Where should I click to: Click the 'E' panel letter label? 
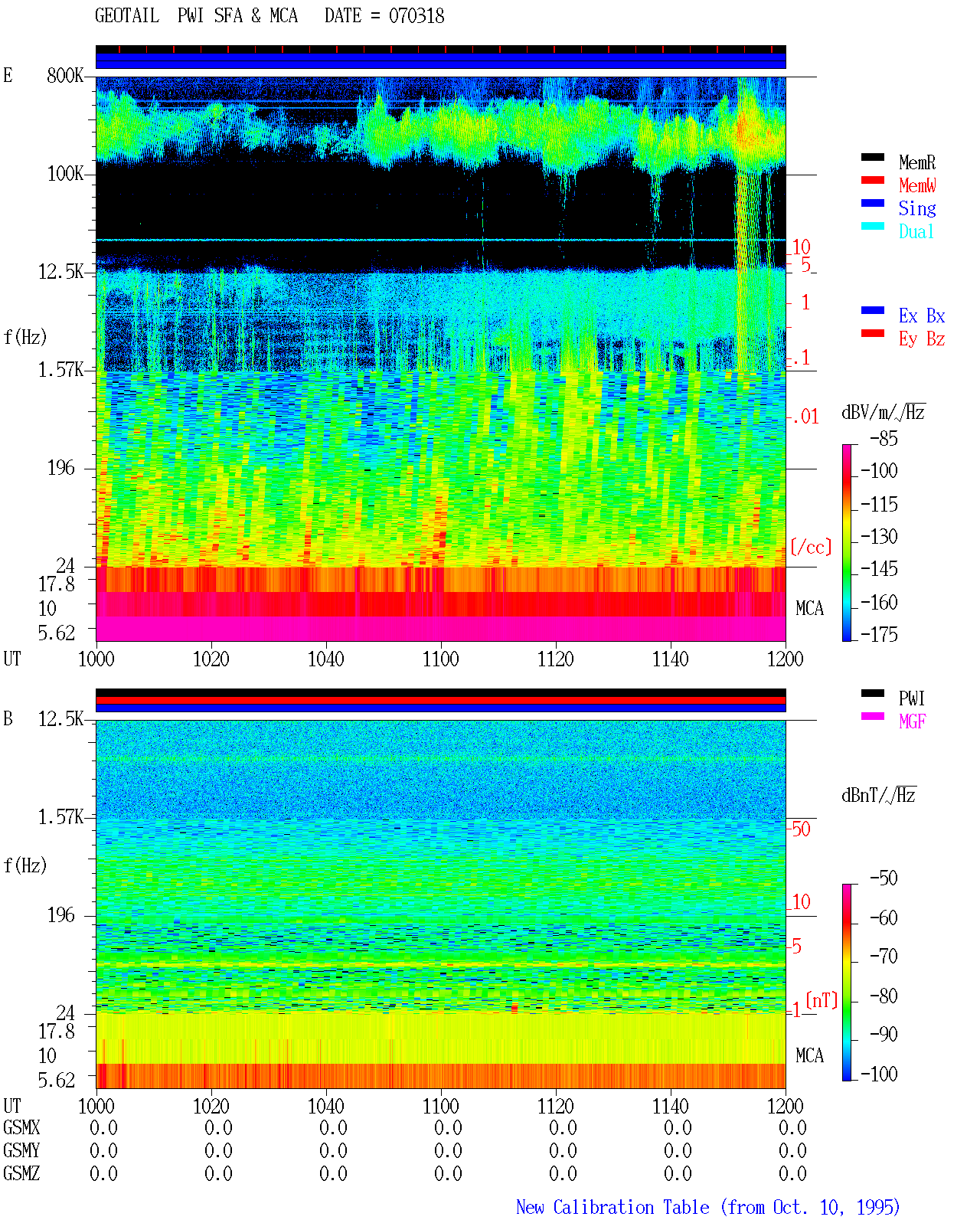click(x=8, y=75)
